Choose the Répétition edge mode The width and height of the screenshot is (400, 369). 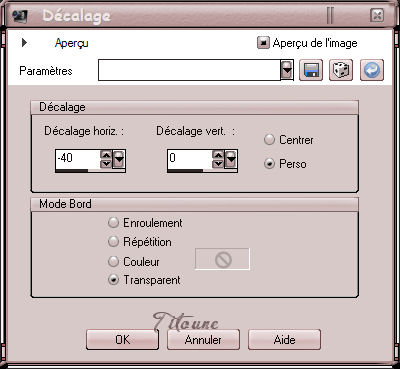click(114, 242)
